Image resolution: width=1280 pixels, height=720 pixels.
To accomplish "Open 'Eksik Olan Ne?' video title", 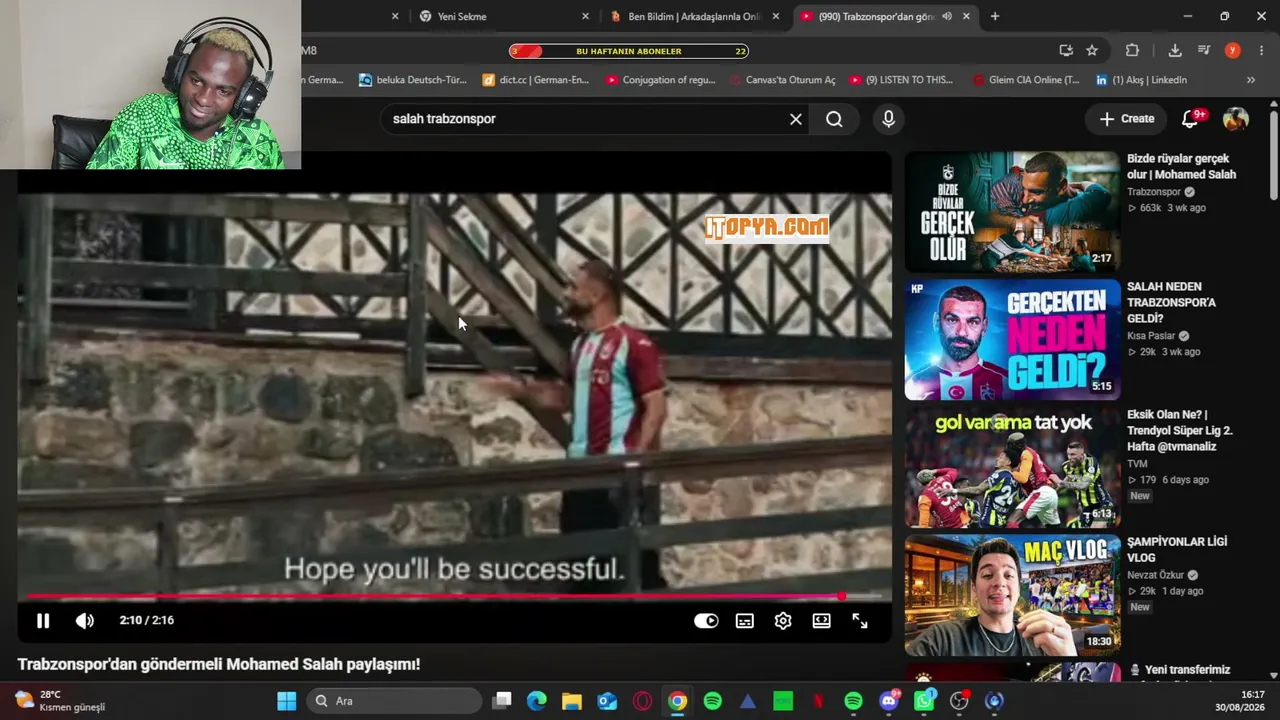I will point(1180,431).
